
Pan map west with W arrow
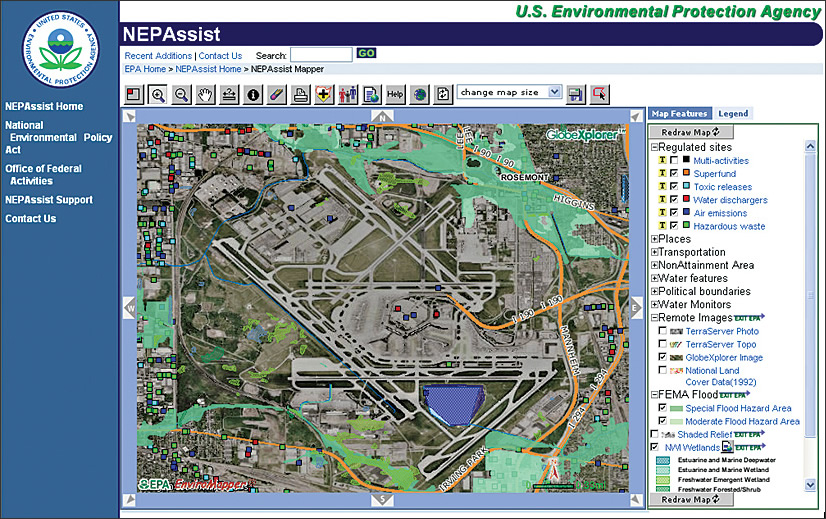pyautogui.click(x=130, y=308)
